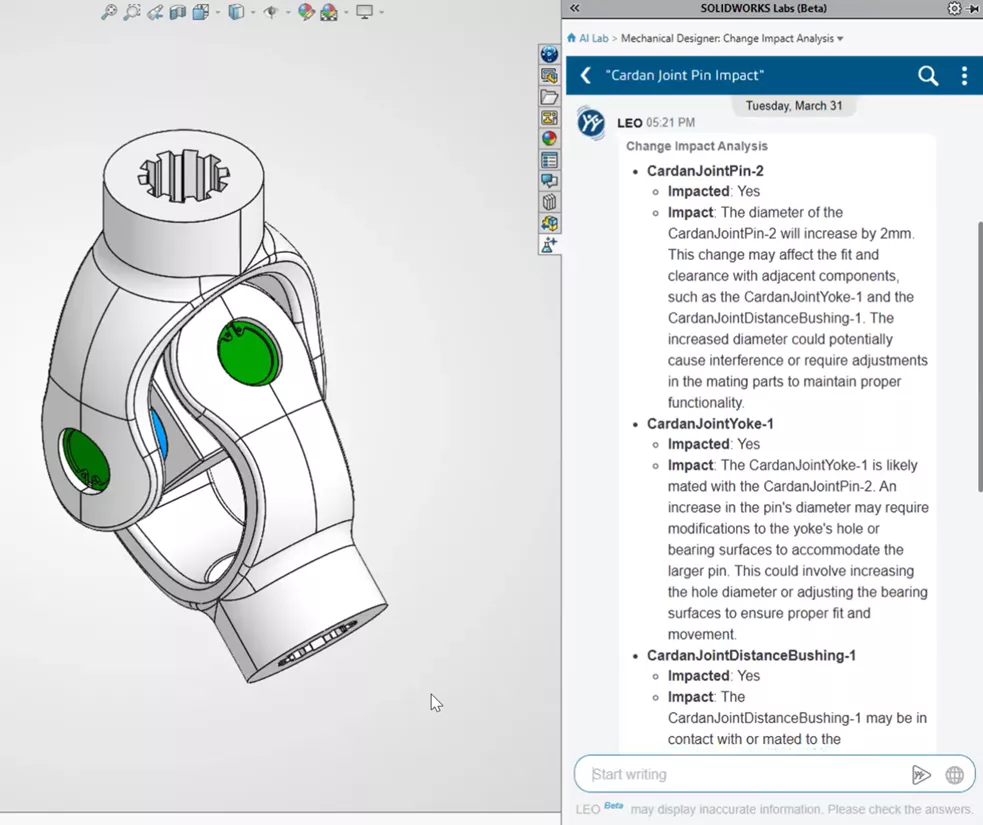Screen dimensions: 983x825
Task: Click the Hide/Show Items eye icon
Action: click(x=271, y=12)
